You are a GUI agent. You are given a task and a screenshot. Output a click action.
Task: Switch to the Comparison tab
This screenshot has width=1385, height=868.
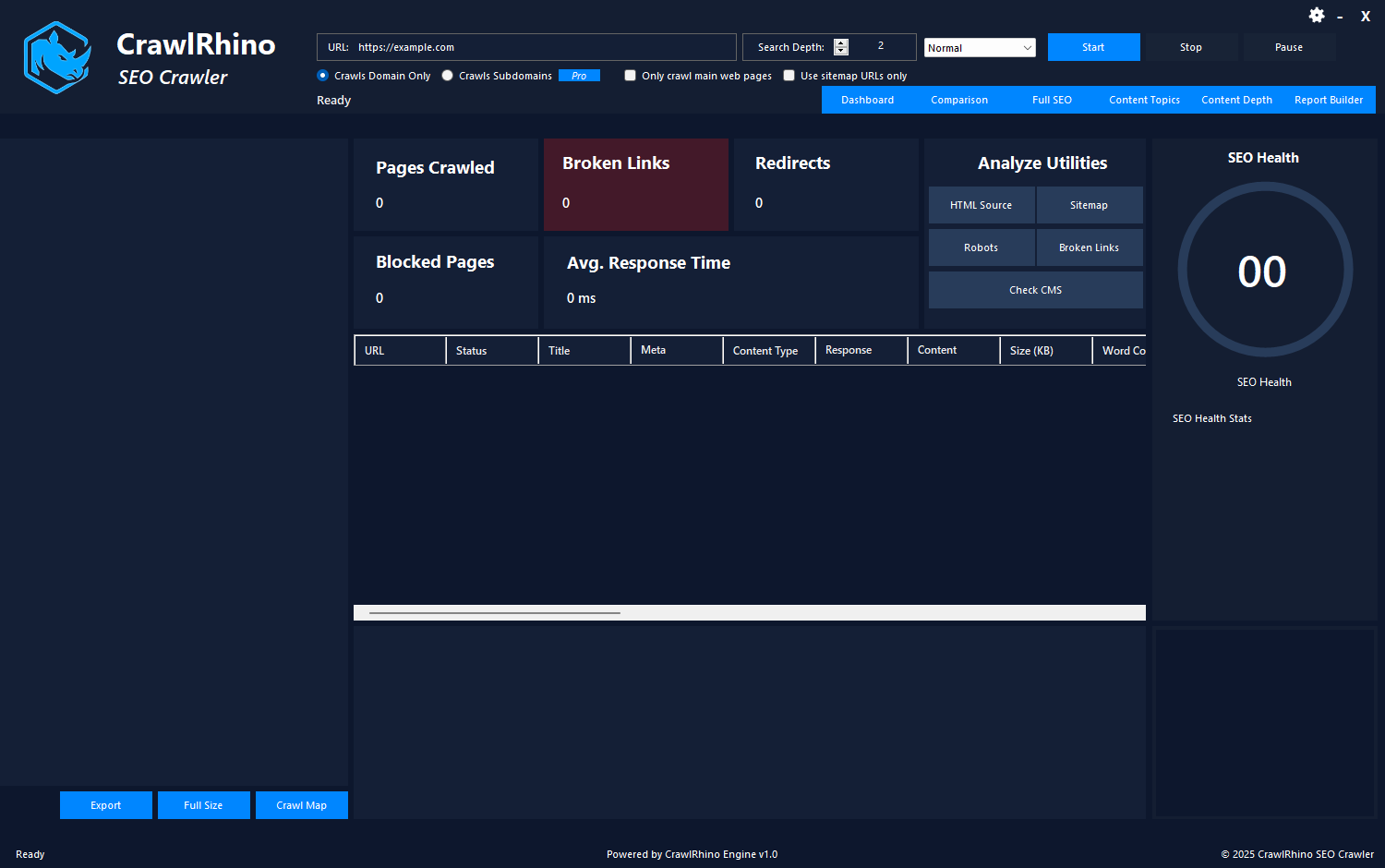pos(959,99)
